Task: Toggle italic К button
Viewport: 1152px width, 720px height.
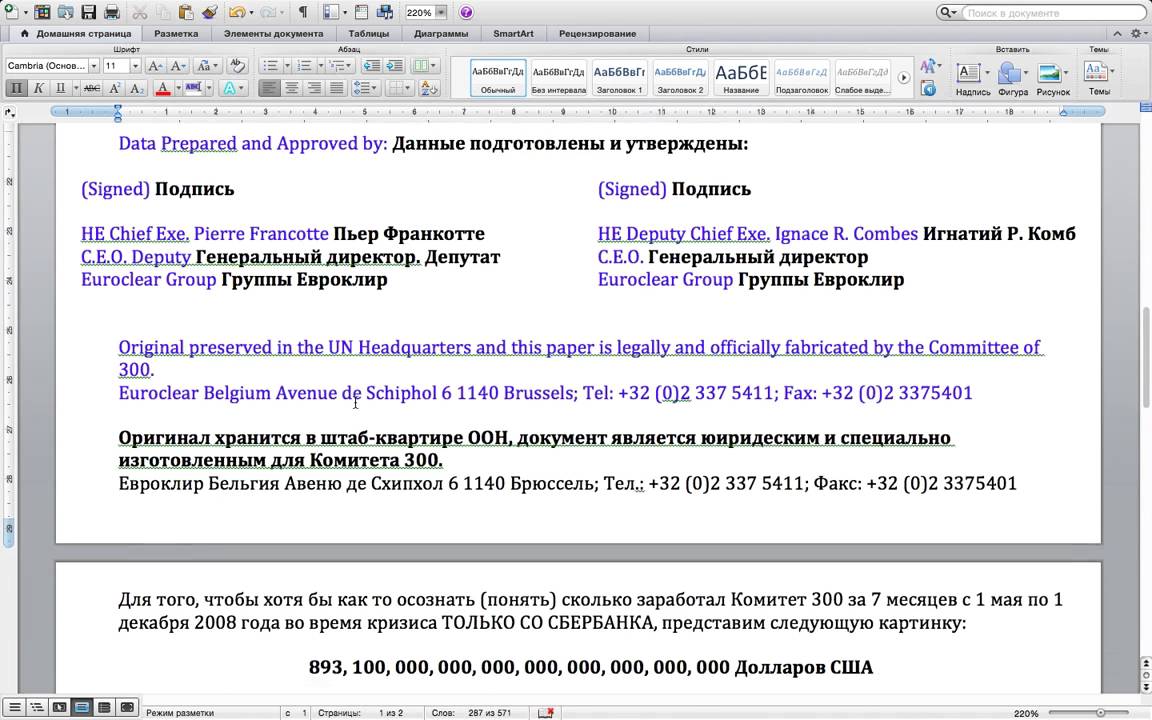Action: tap(39, 88)
